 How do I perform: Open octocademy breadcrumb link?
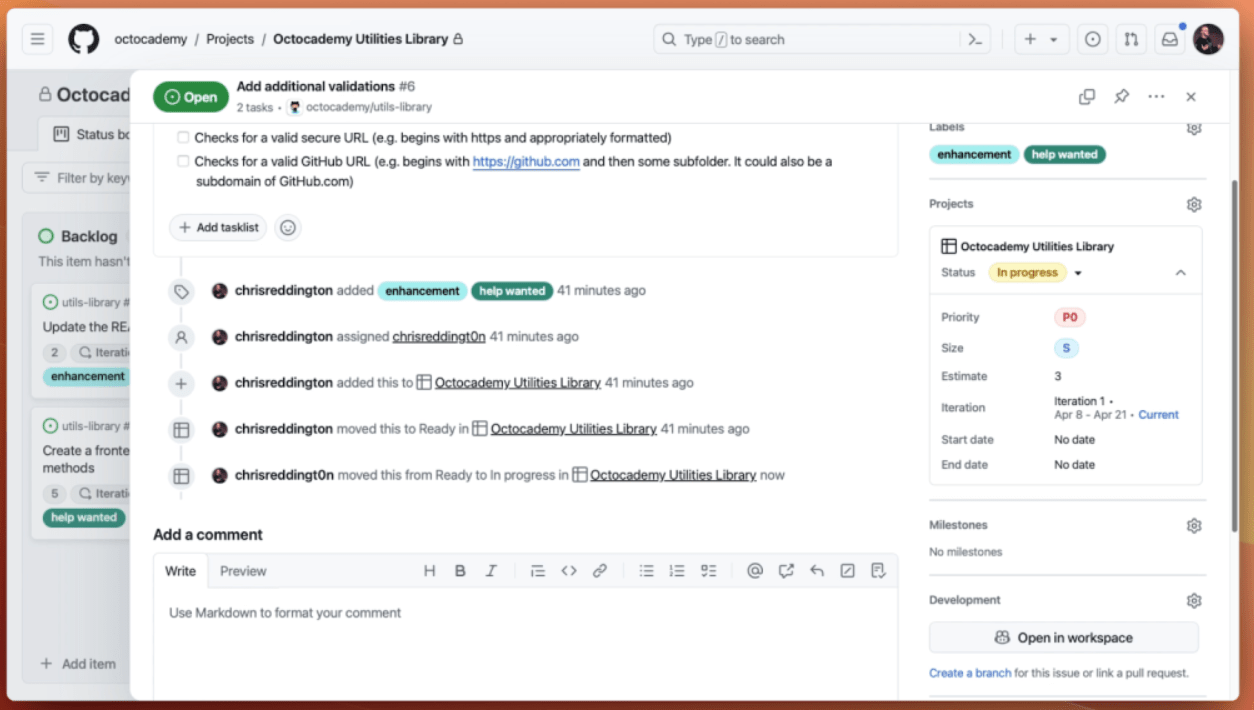151,39
